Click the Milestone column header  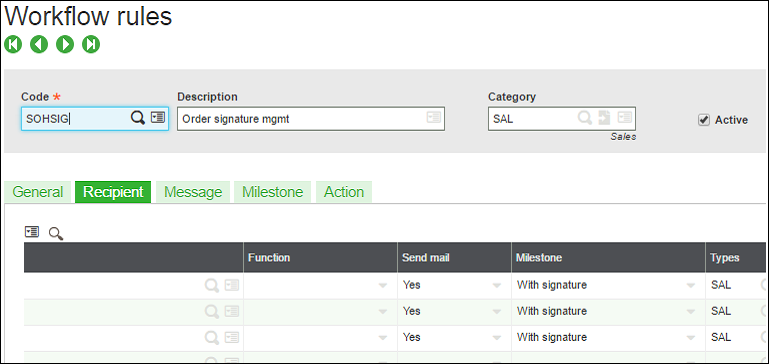pyautogui.click(x=608, y=257)
